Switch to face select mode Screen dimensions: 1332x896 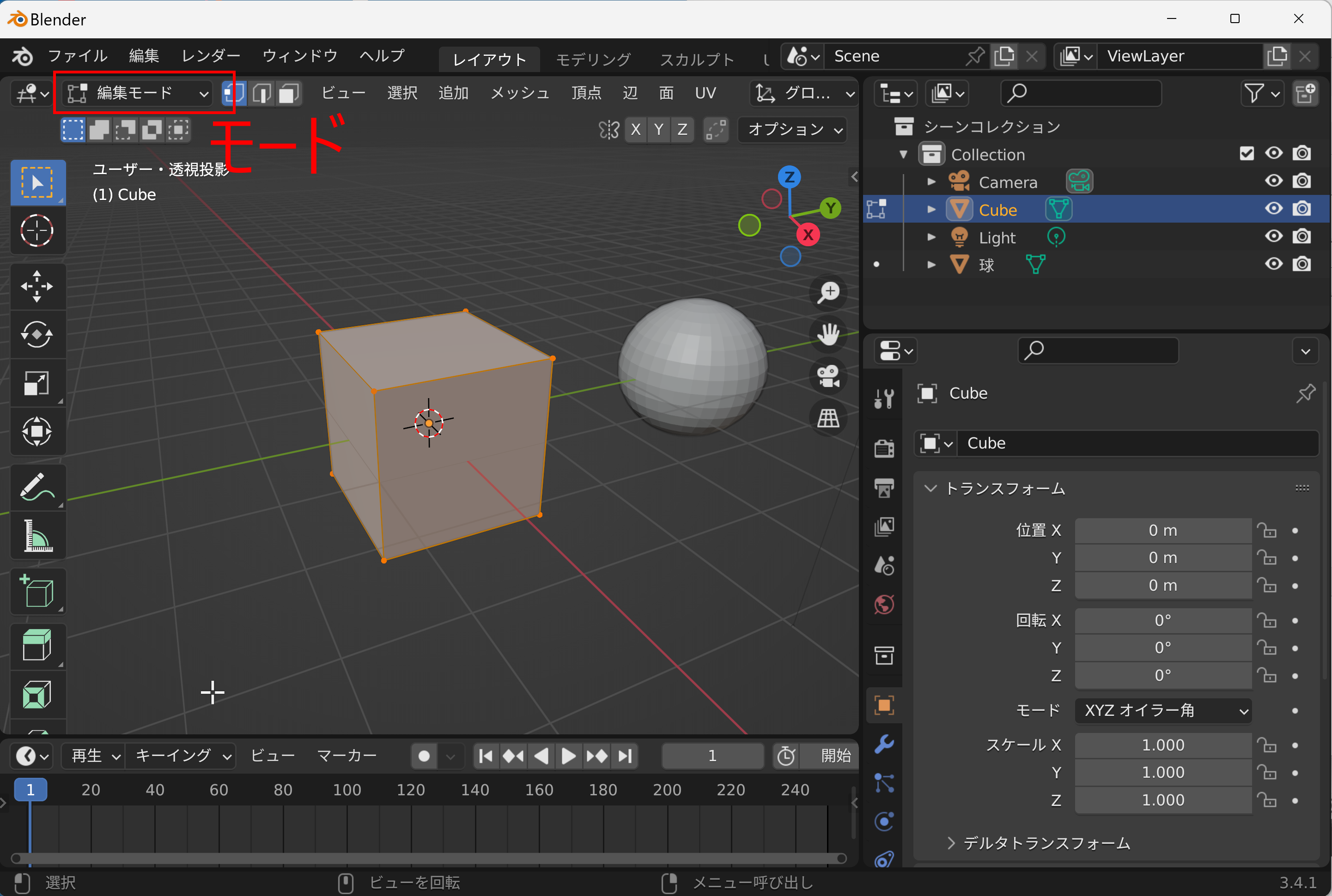tap(289, 93)
